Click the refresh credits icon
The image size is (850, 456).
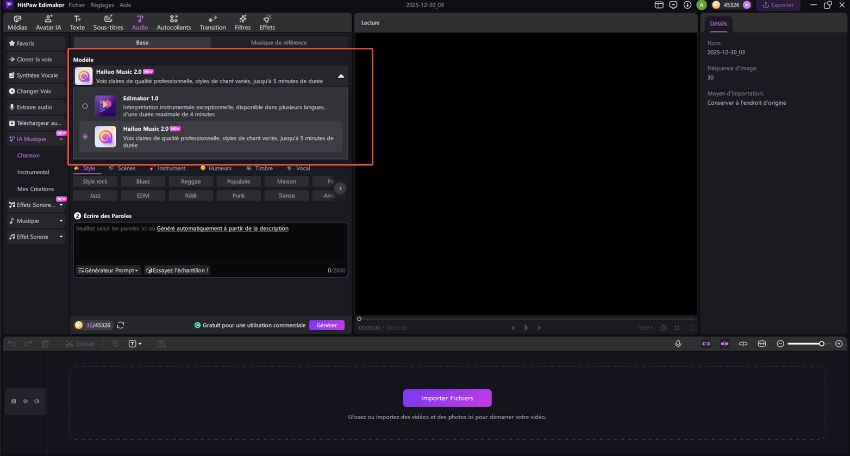pyautogui.click(x=121, y=325)
